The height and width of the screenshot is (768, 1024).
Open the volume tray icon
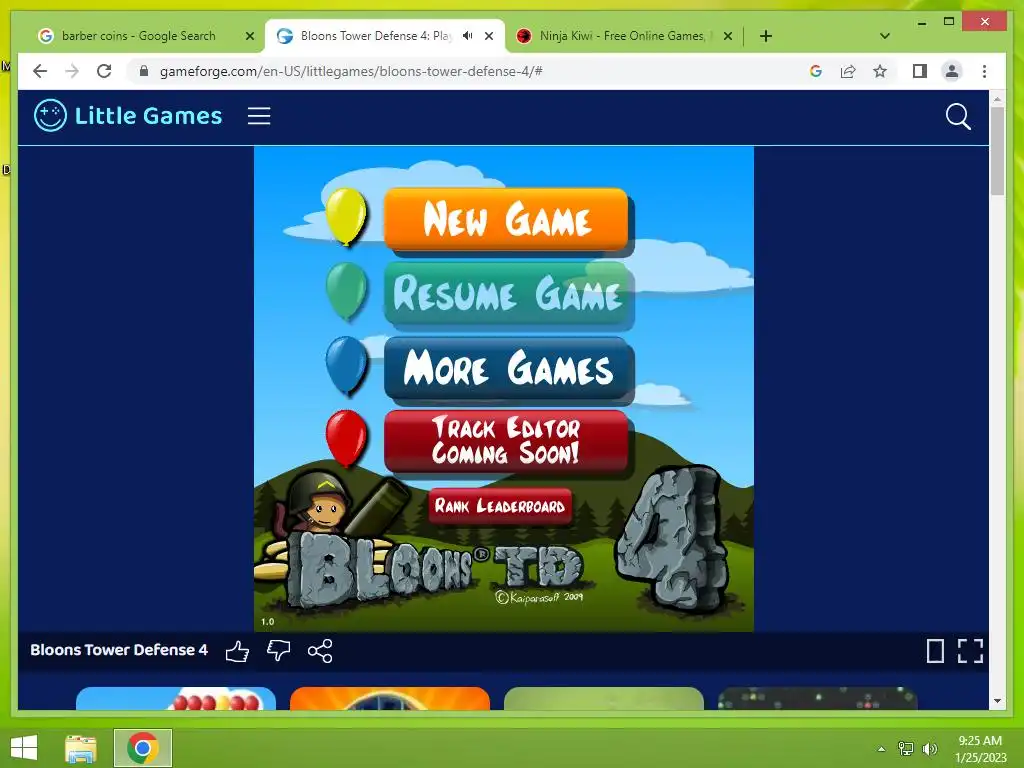(x=929, y=748)
